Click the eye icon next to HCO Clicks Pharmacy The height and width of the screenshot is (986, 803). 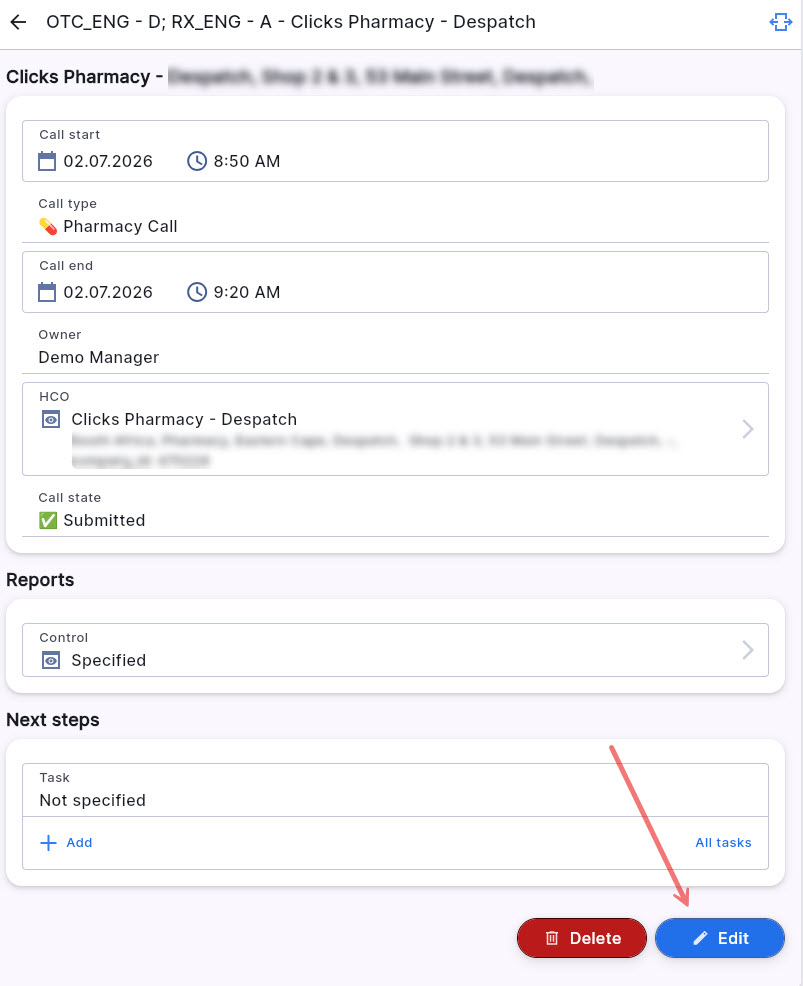[x=51, y=419]
